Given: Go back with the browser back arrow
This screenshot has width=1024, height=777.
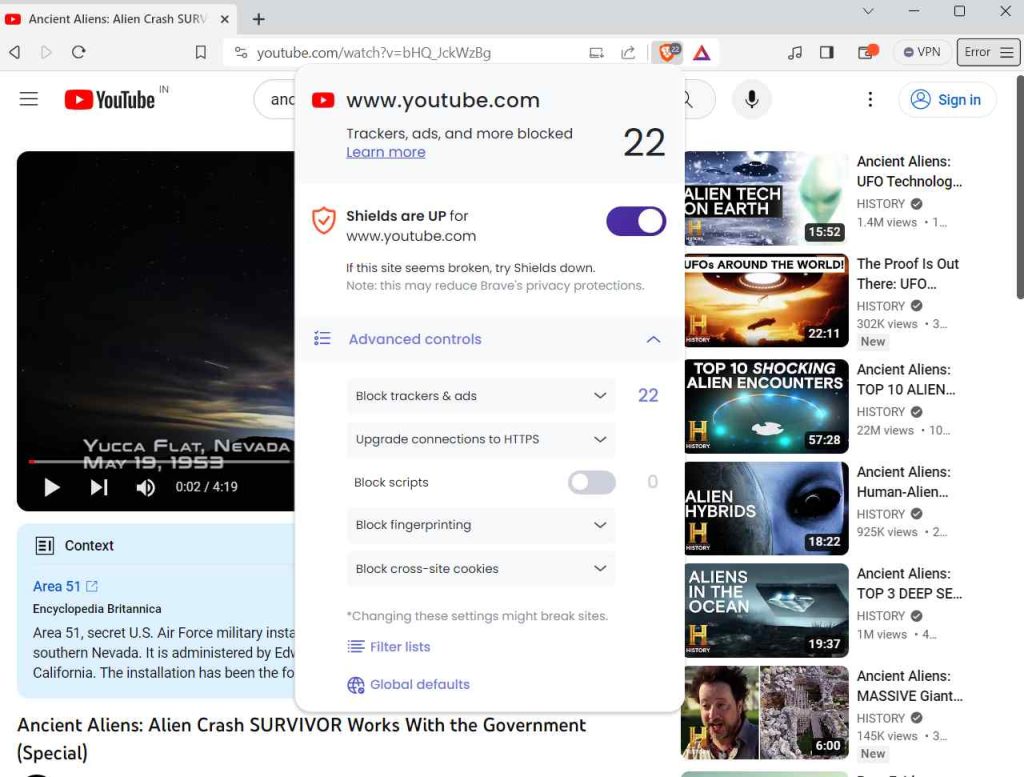Looking at the screenshot, I should 14,52.
